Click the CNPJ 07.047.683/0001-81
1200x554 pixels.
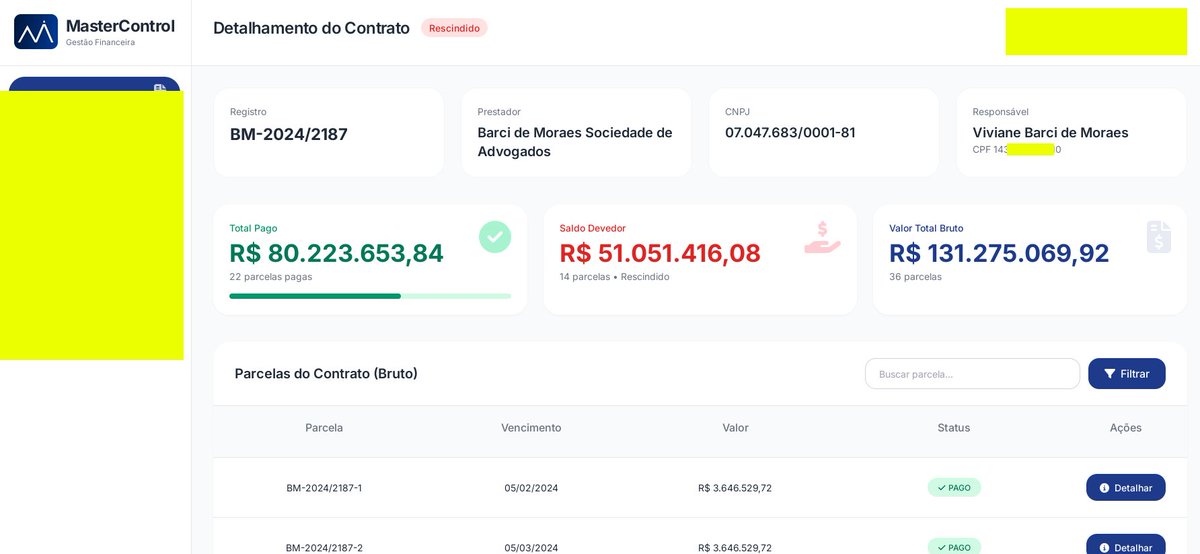pos(790,133)
